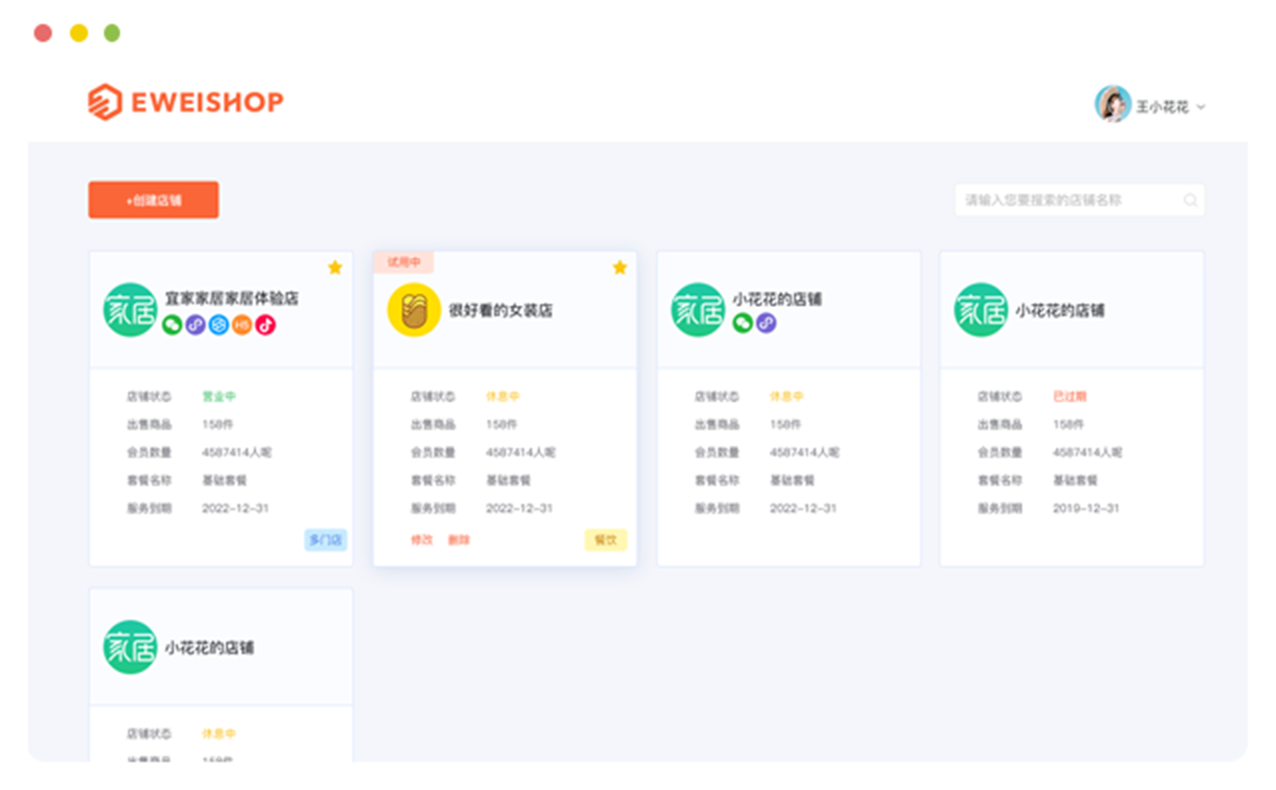Click the +创建店铺 button
Viewport: 1276px width, 790px height.
(153, 200)
